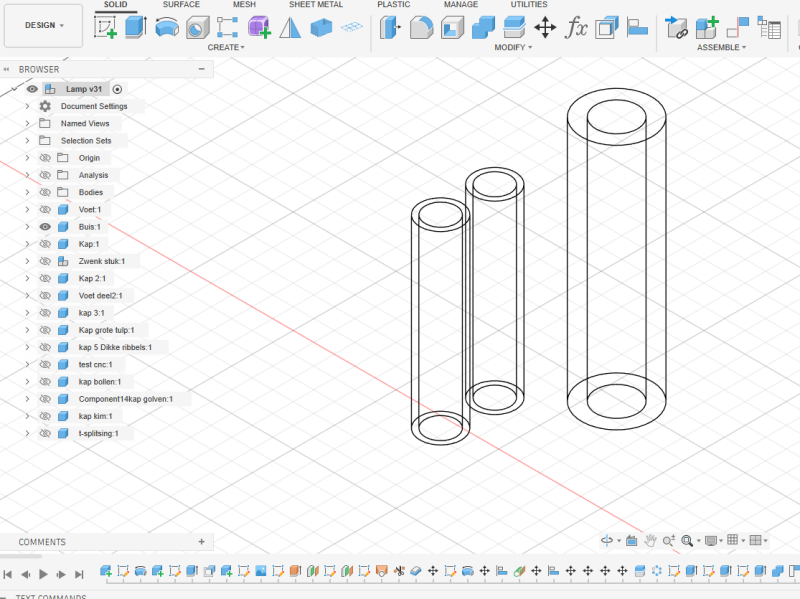
Task: Switch to the MESH tab
Action: [244, 5]
